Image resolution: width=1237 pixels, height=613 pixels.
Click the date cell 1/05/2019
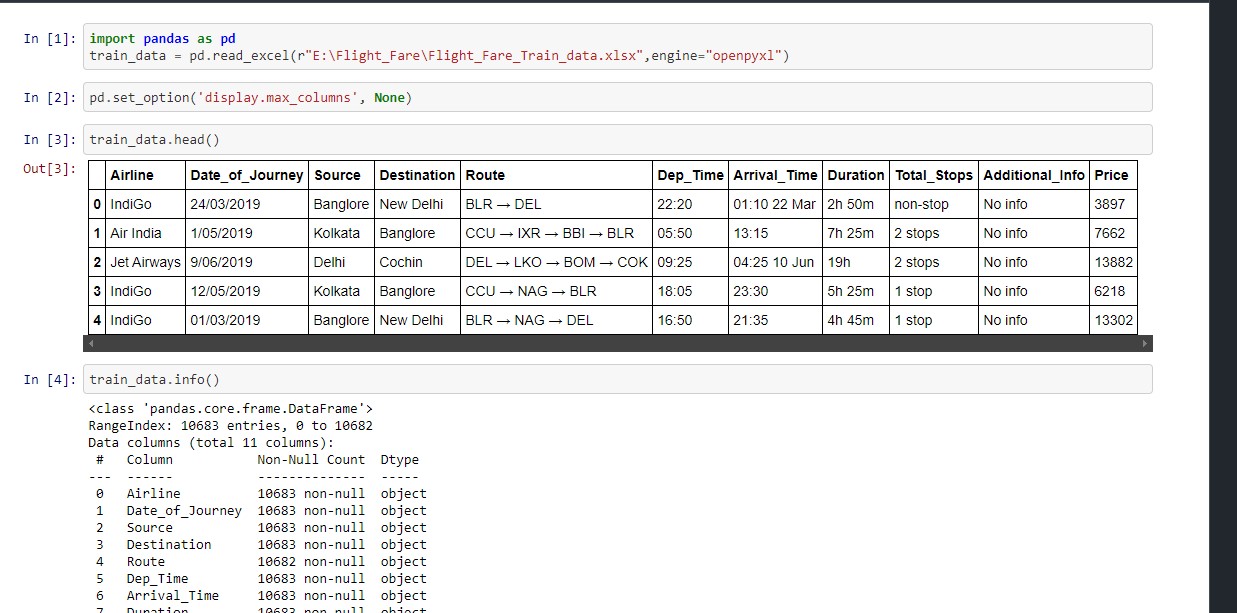click(x=247, y=233)
